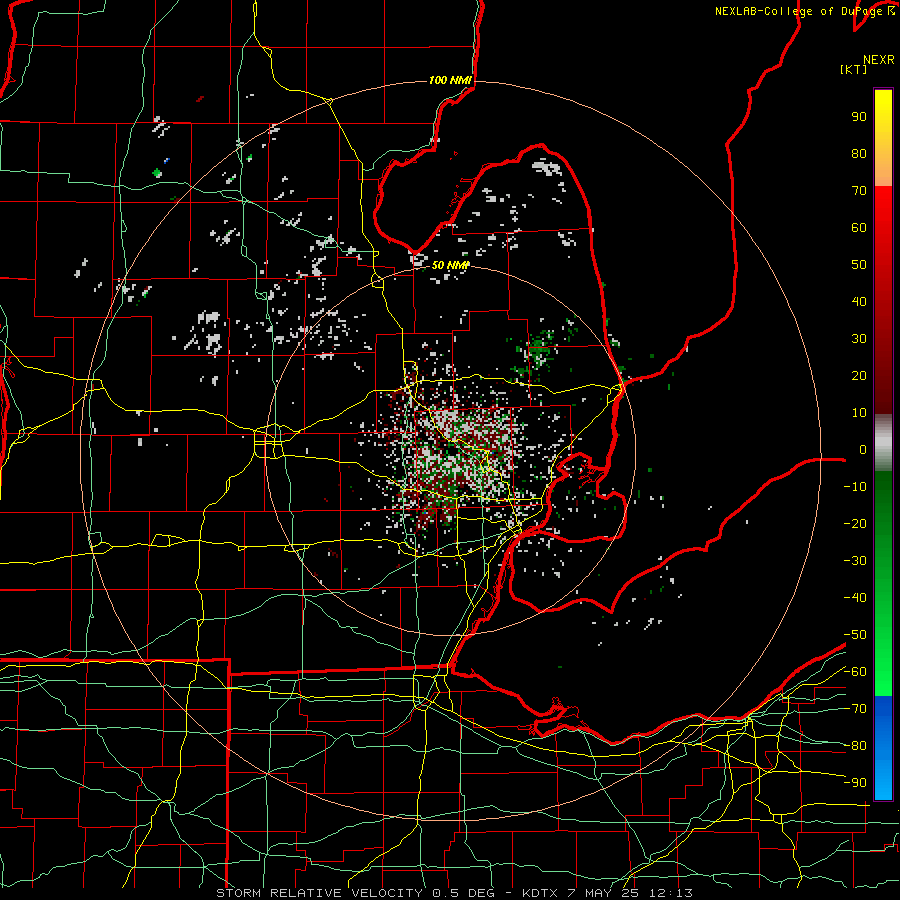Click the NEXR label above the color scale

[879, 60]
